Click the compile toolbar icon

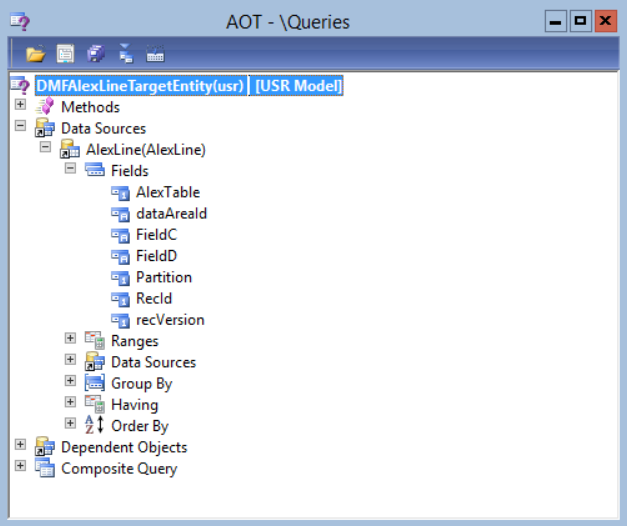coord(155,54)
